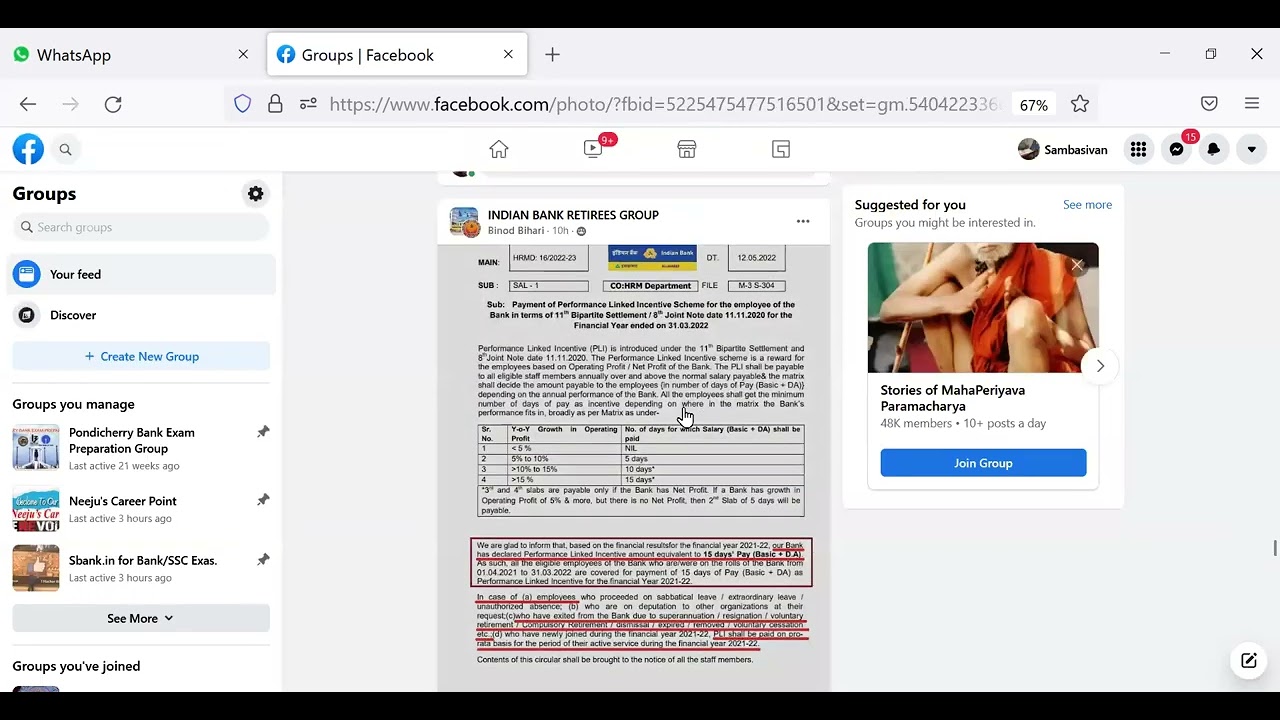
Task: Click the Facebook logo
Action: (x=28, y=149)
